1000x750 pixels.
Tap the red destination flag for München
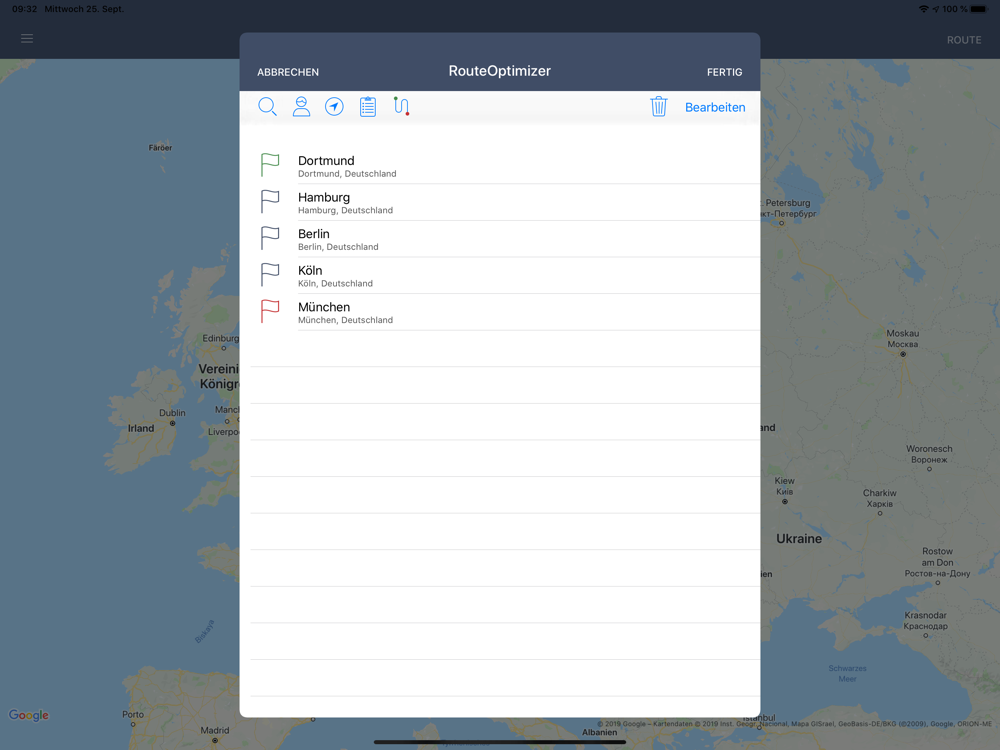pyautogui.click(x=270, y=311)
